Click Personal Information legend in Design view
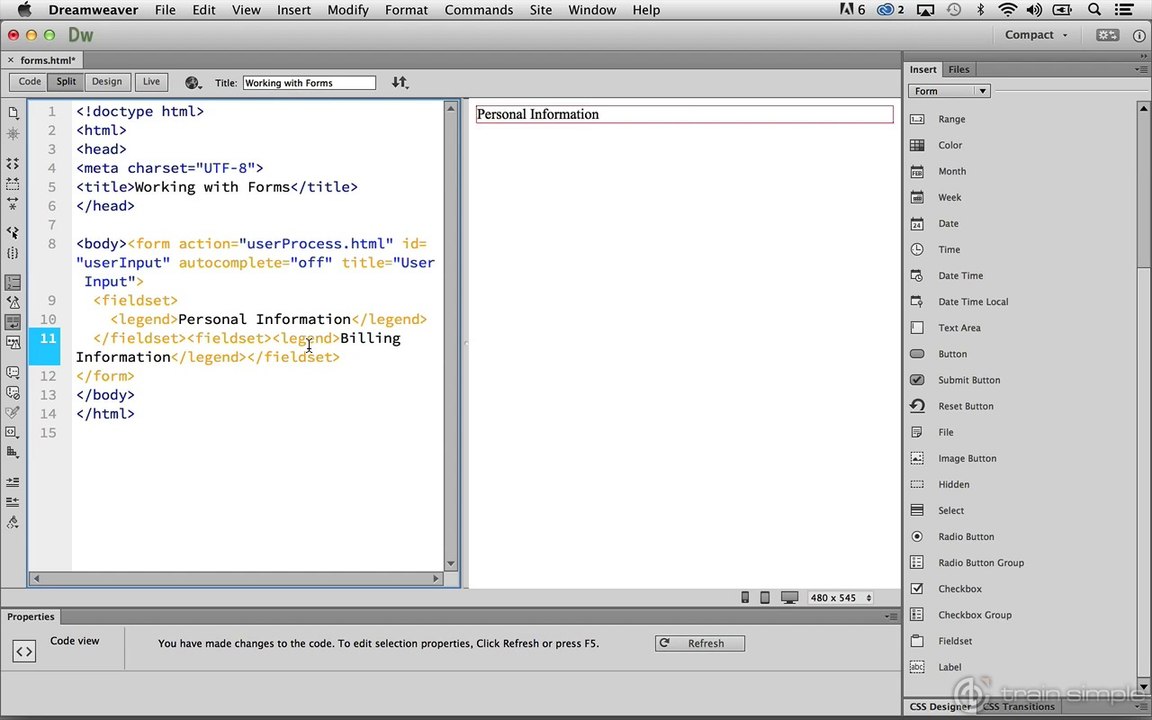 click(x=538, y=114)
